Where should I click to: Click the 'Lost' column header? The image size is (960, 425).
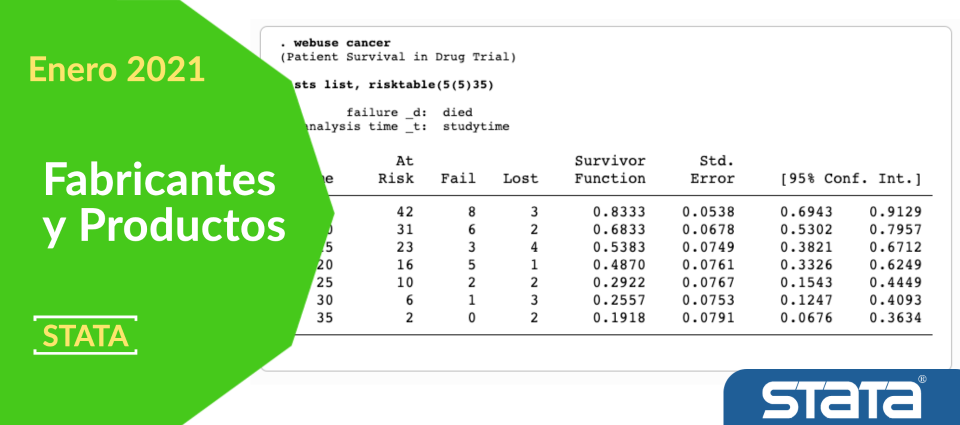point(520,179)
